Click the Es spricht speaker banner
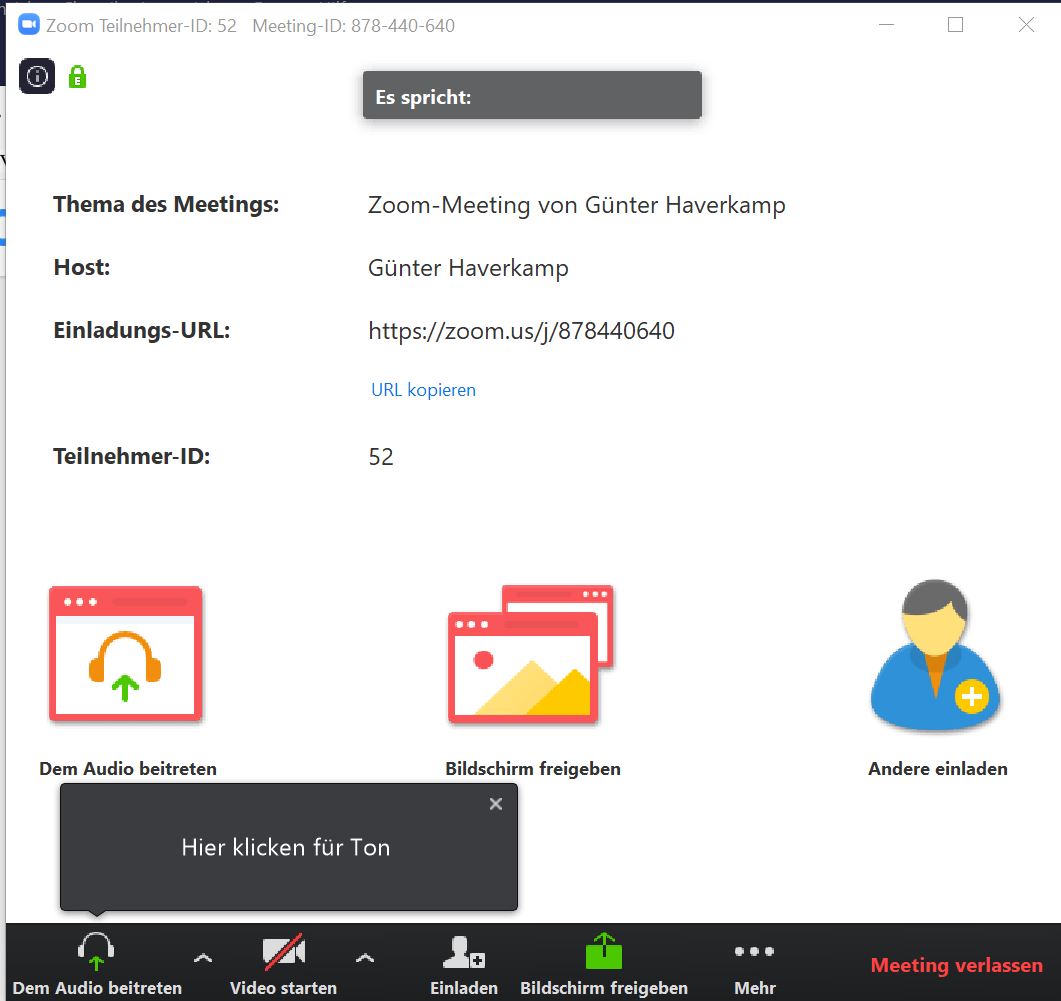This screenshot has height=1001, width=1061. [x=532, y=95]
